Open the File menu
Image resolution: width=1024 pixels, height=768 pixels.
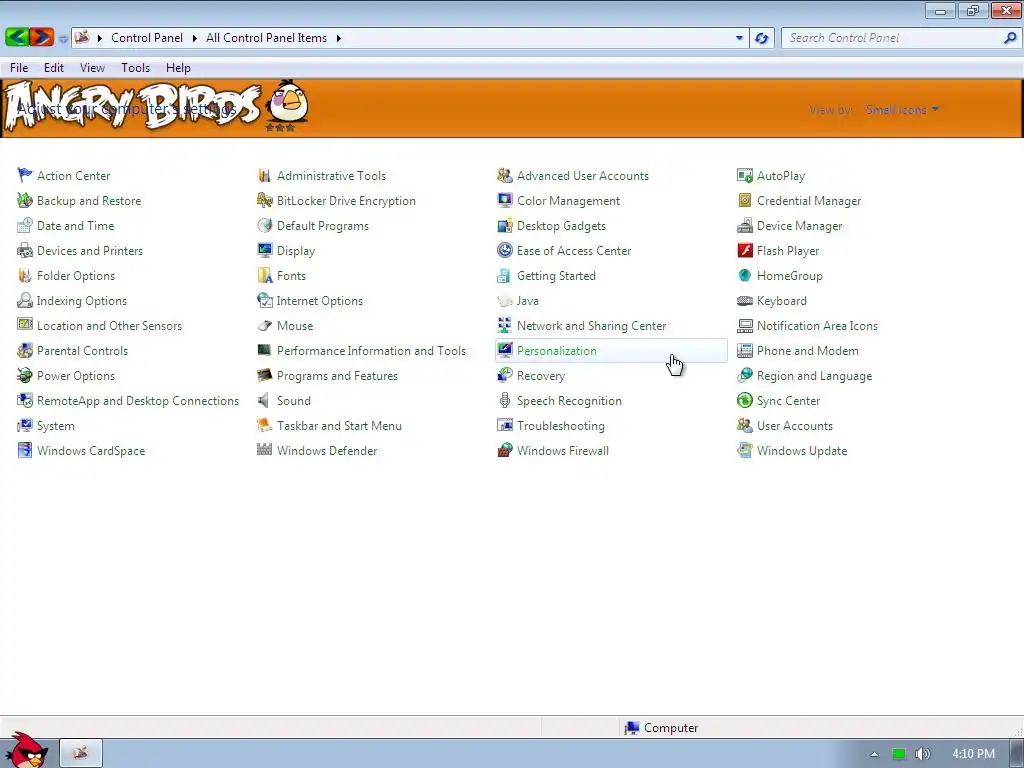point(19,67)
